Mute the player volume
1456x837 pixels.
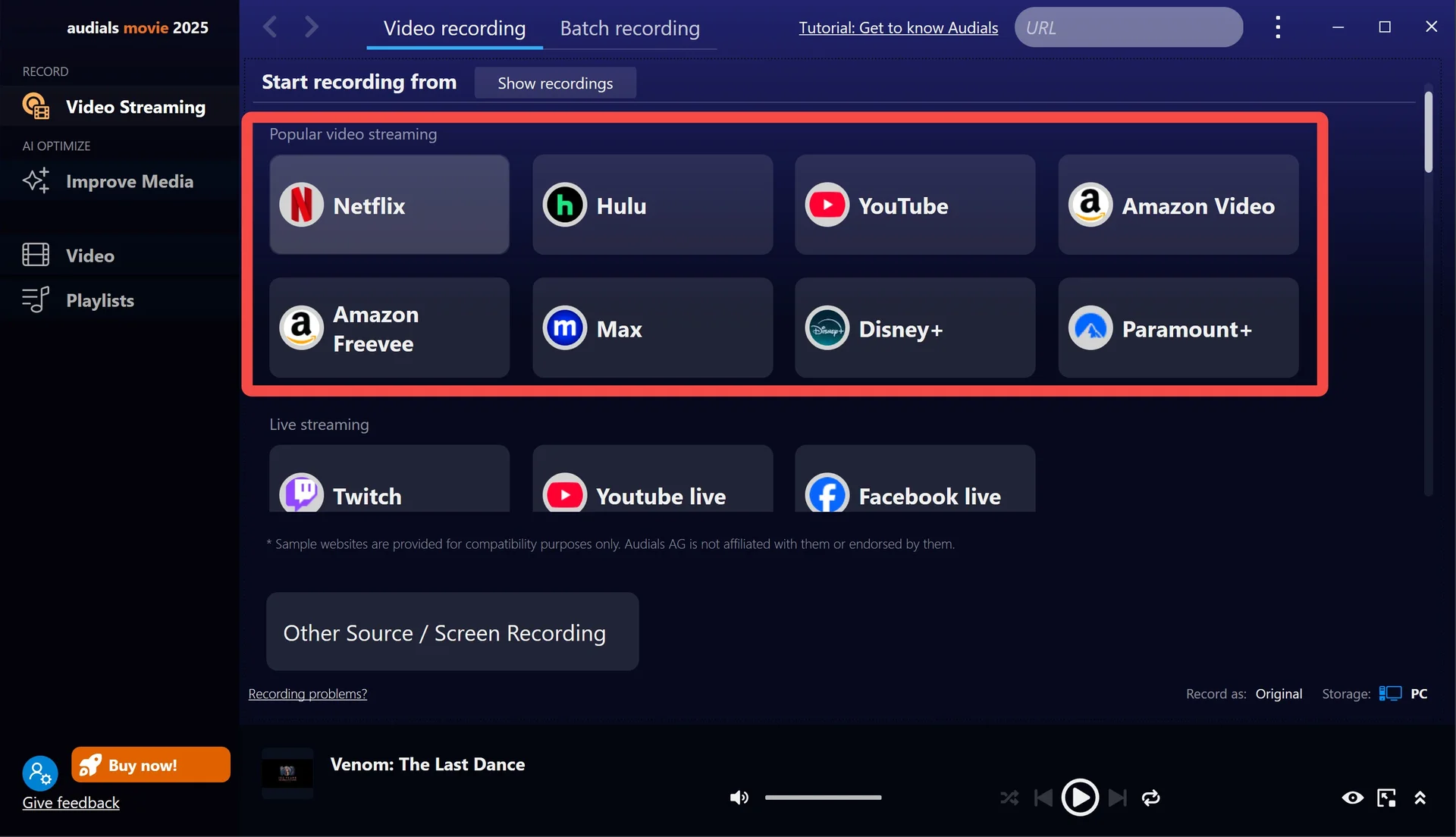click(739, 798)
